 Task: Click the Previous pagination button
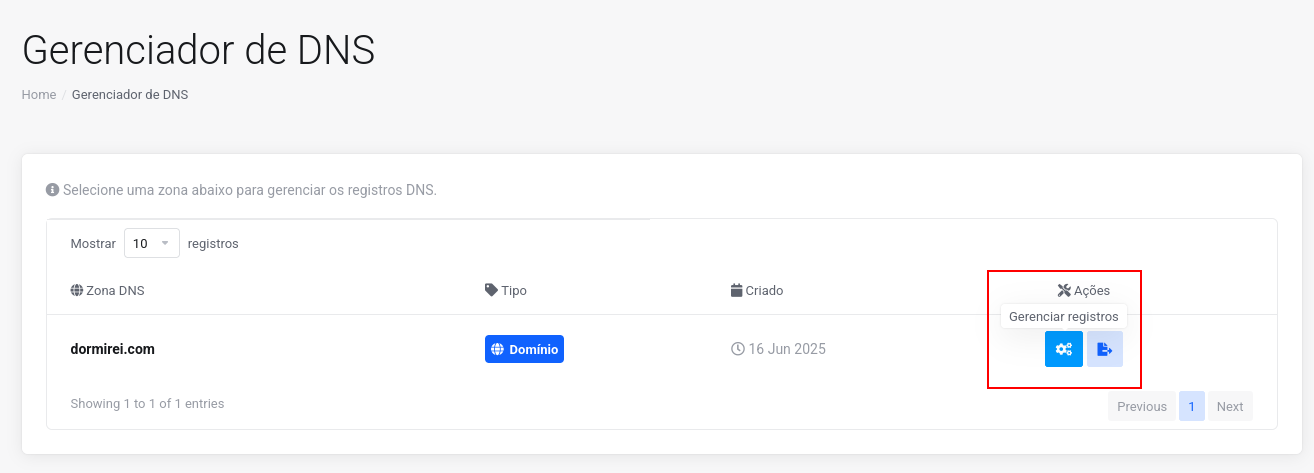pos(1142,406)
